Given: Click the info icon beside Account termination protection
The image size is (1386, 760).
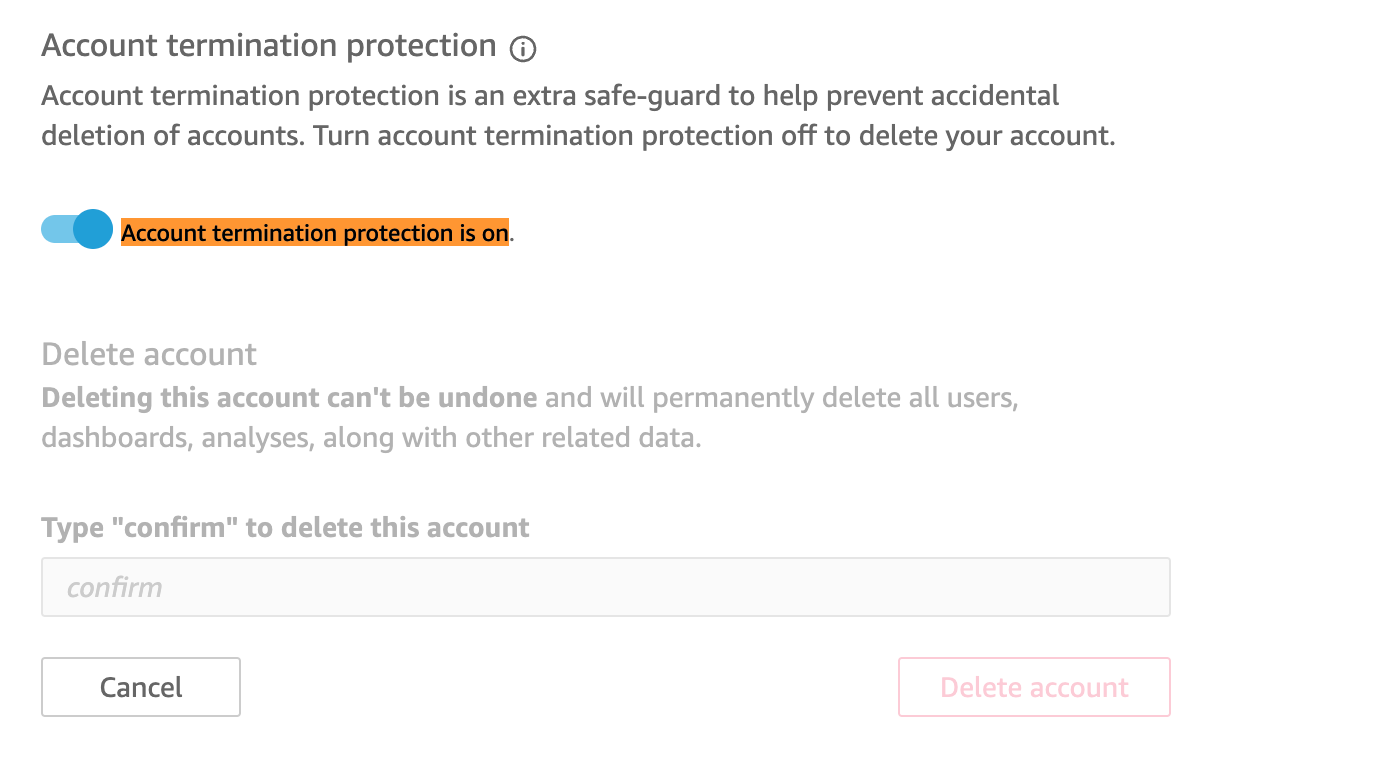Looking at the screenshot, I should coord(523,48).
